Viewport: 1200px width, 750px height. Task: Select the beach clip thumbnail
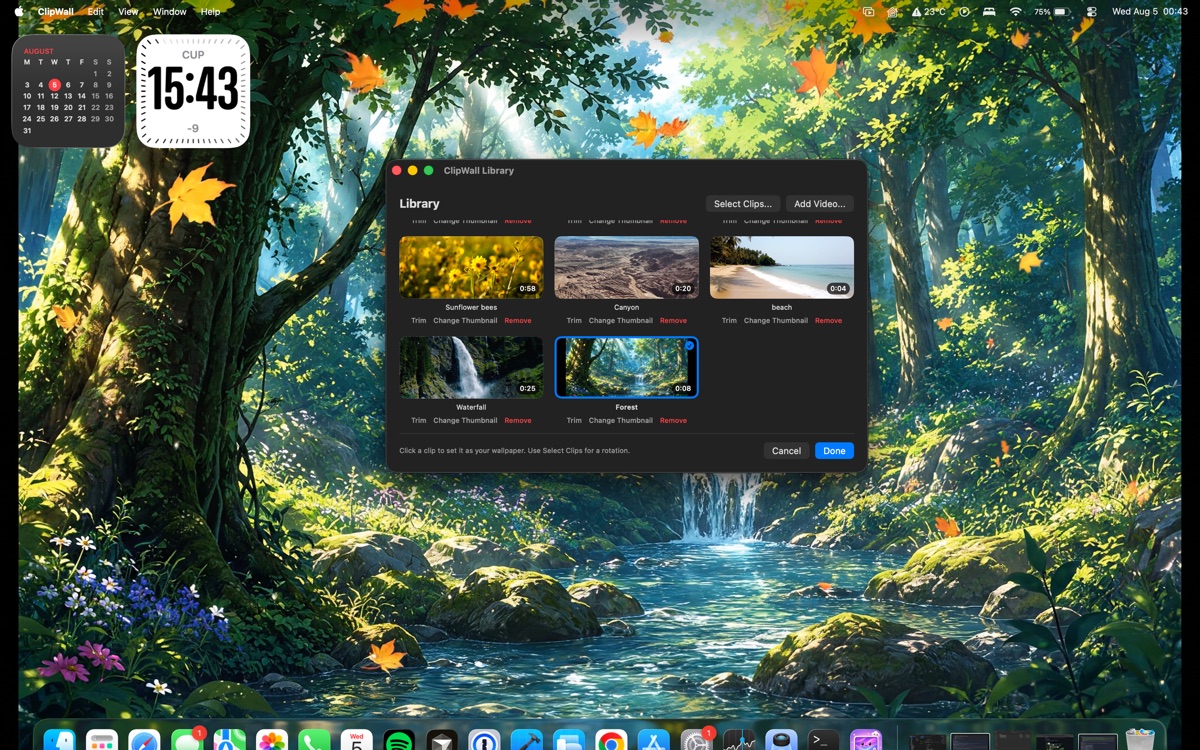coord(782,267)
